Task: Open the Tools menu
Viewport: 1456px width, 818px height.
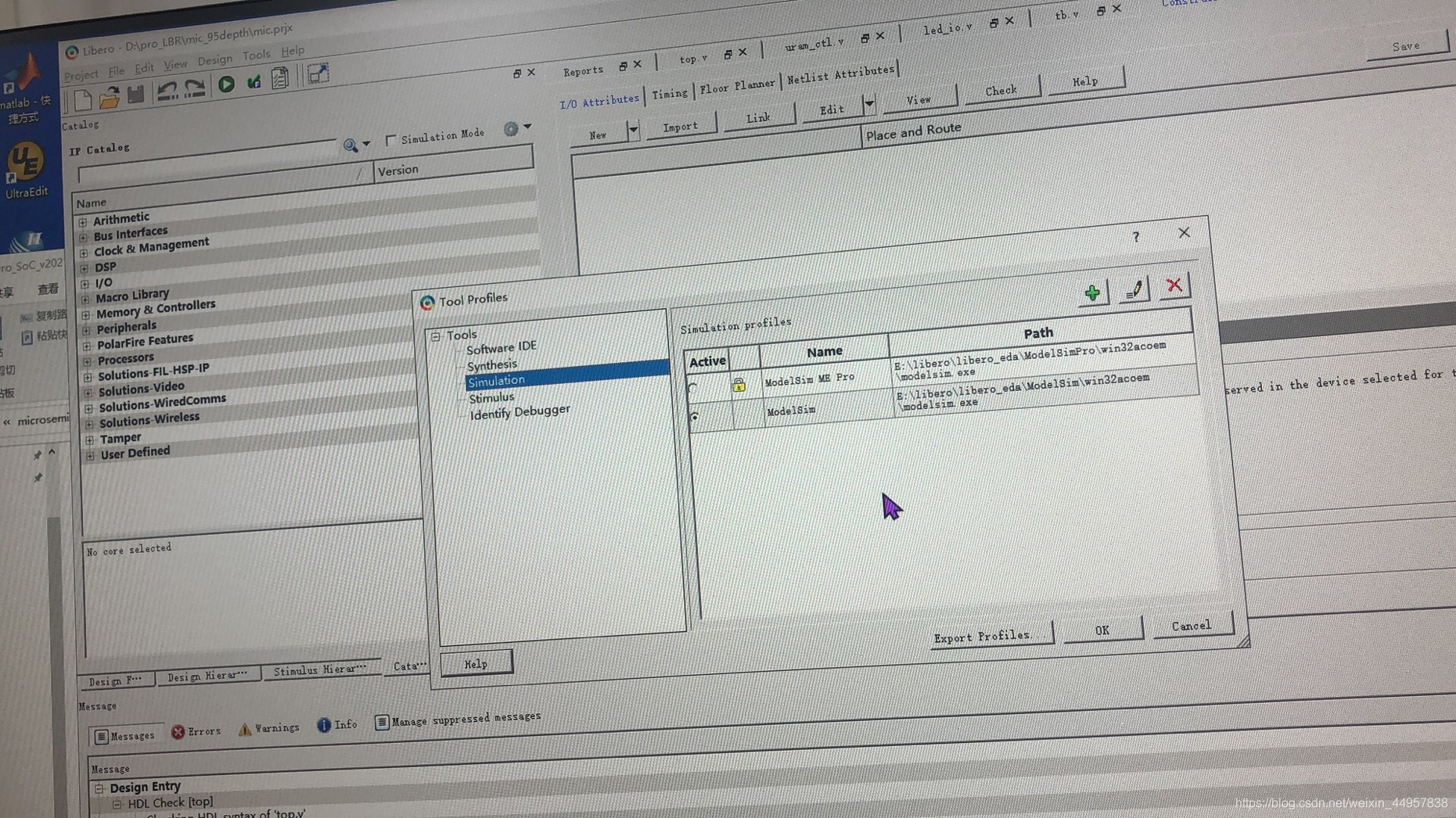Action: click(x=257, y=54)
